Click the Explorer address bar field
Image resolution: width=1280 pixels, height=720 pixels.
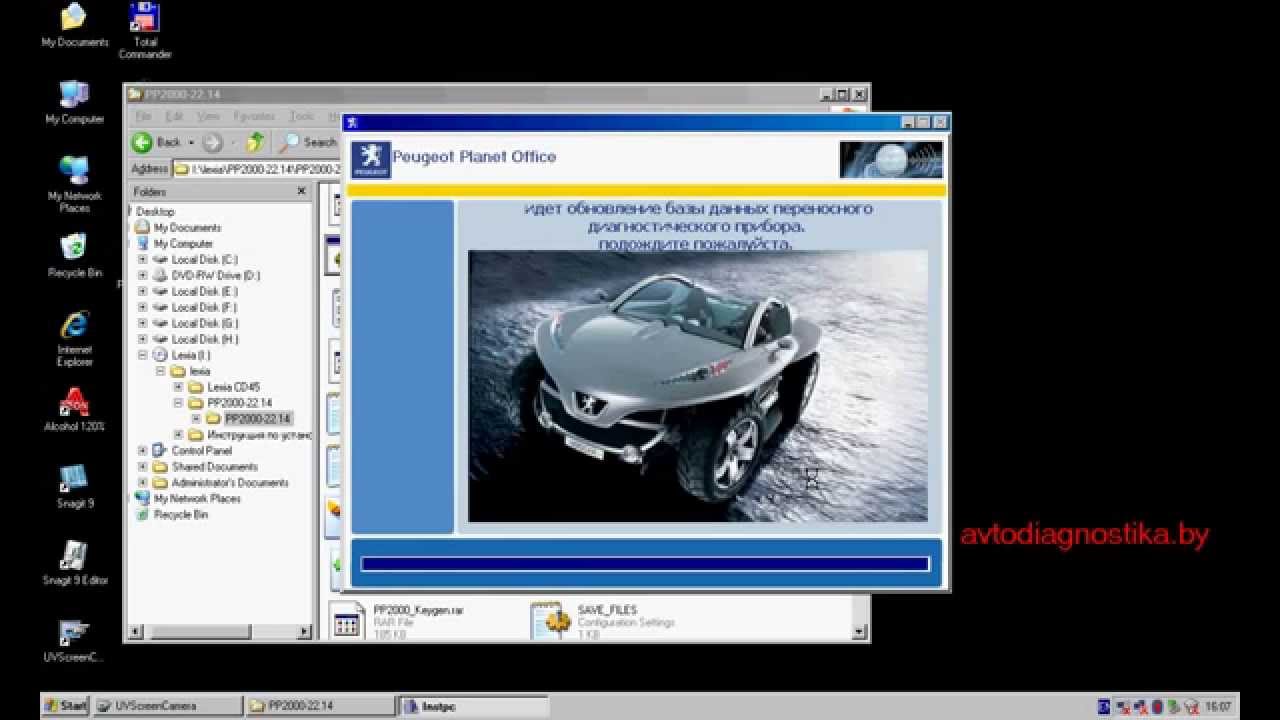pos(257,169)
